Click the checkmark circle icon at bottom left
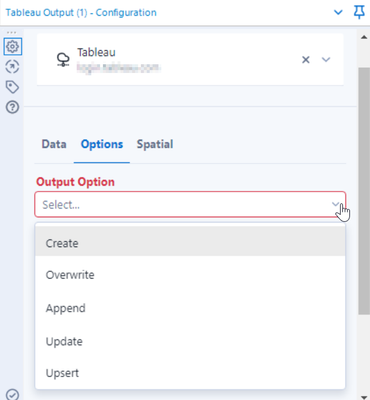Viewport: 370px width, 400px height. pos(13,395)
